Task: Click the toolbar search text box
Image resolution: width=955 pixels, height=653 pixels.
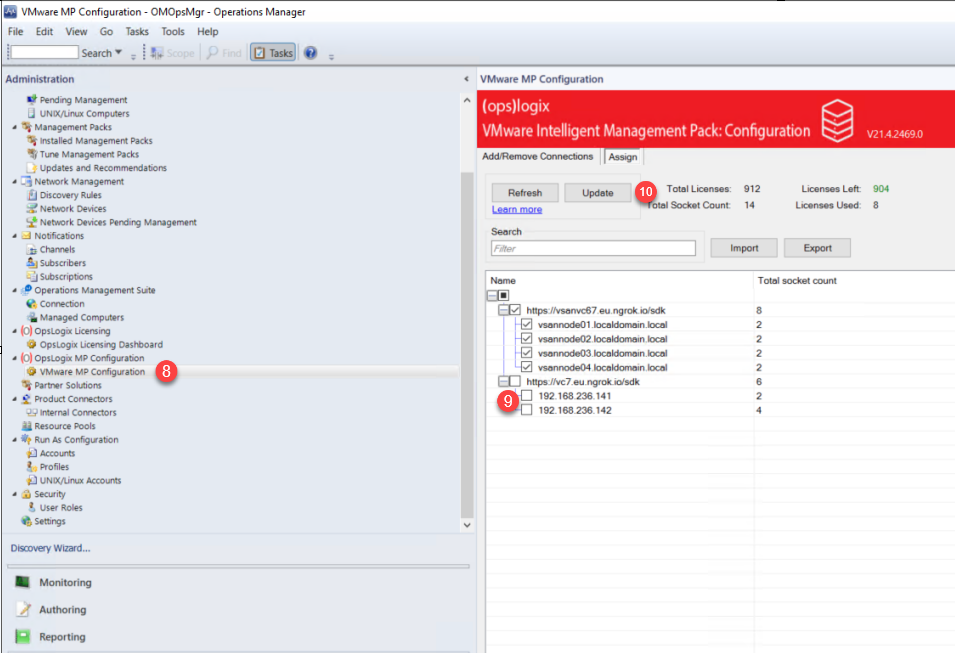Action: coord(44,52)
